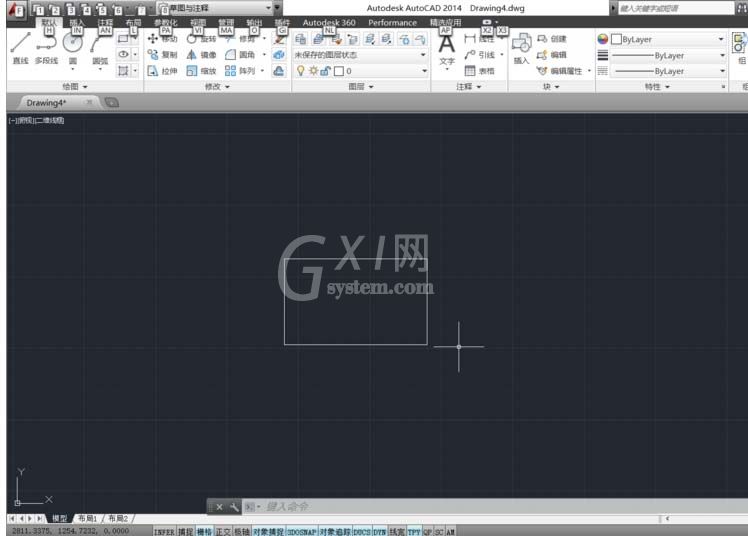Open the Layer Properties manager icon
This screenshot has height=536, width=748.
click(301, 39)
